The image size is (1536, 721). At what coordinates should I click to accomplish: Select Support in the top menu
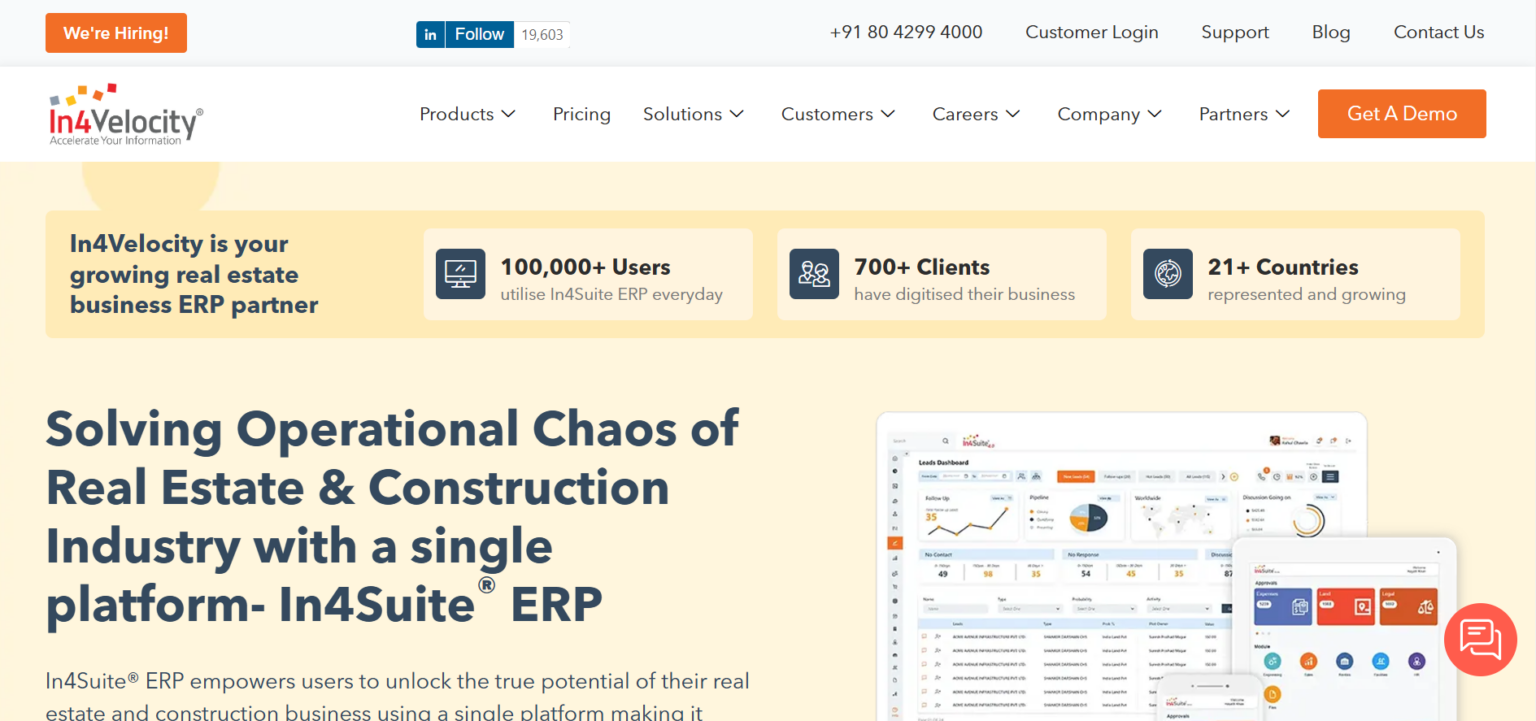coord(1234,32)
